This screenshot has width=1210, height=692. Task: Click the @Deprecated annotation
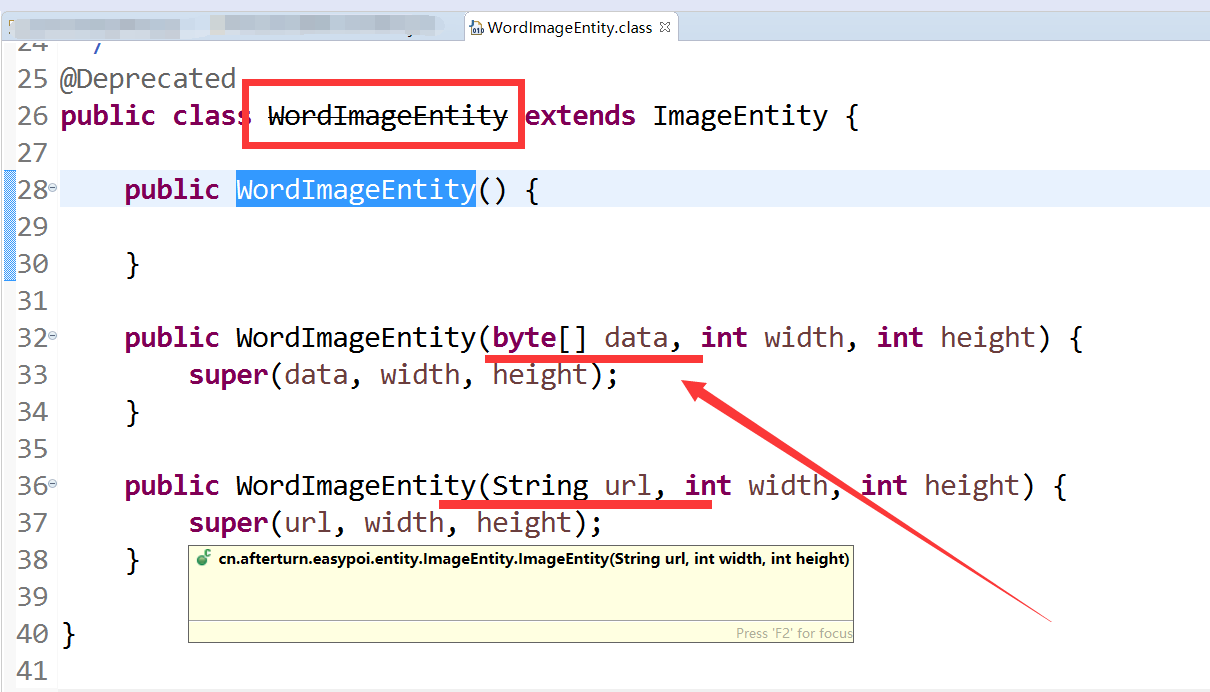(x=148, y=79)
